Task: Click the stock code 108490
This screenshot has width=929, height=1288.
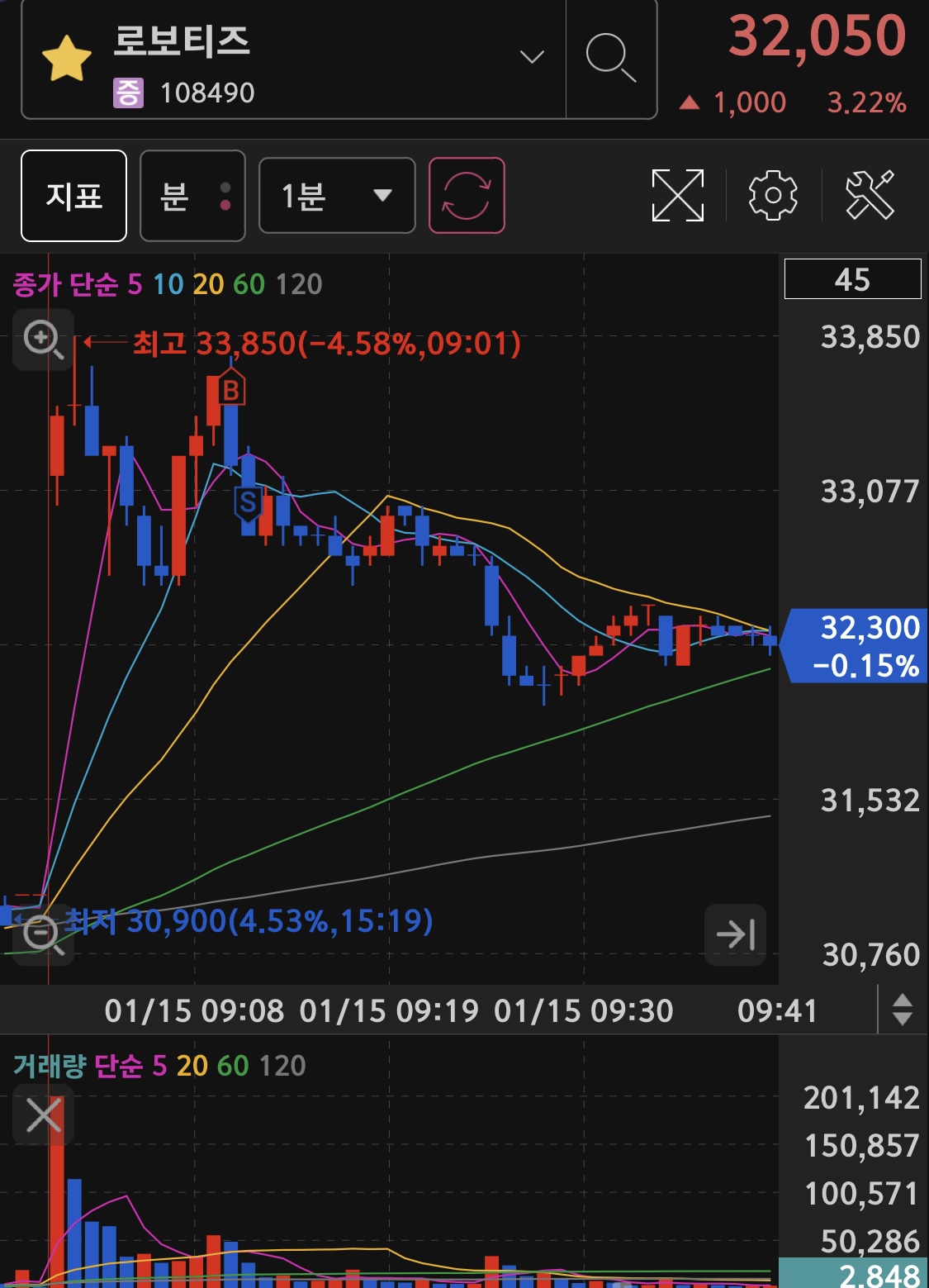Action: [207, 93]
